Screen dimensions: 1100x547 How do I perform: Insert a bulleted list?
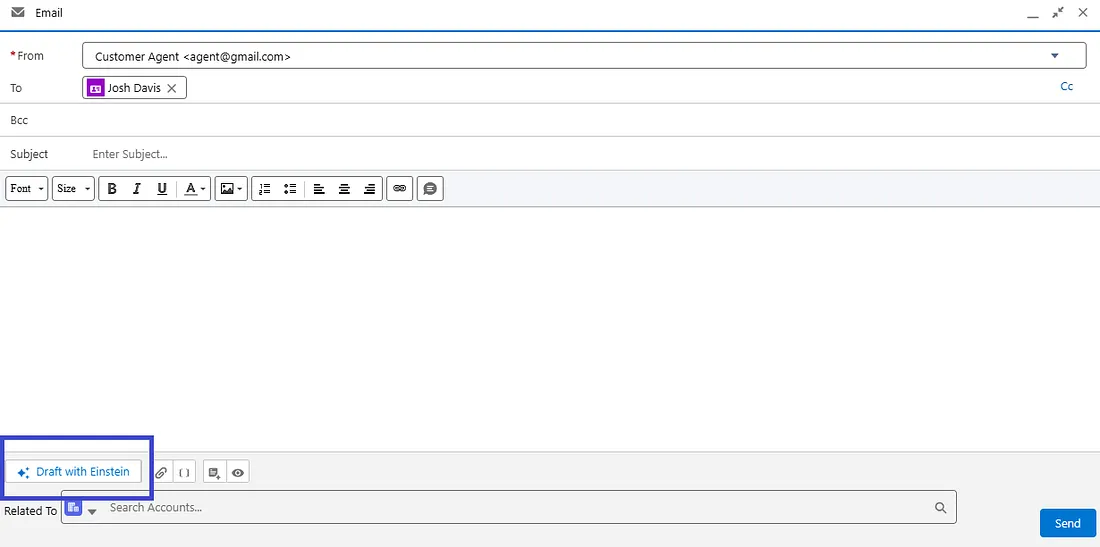290,189
